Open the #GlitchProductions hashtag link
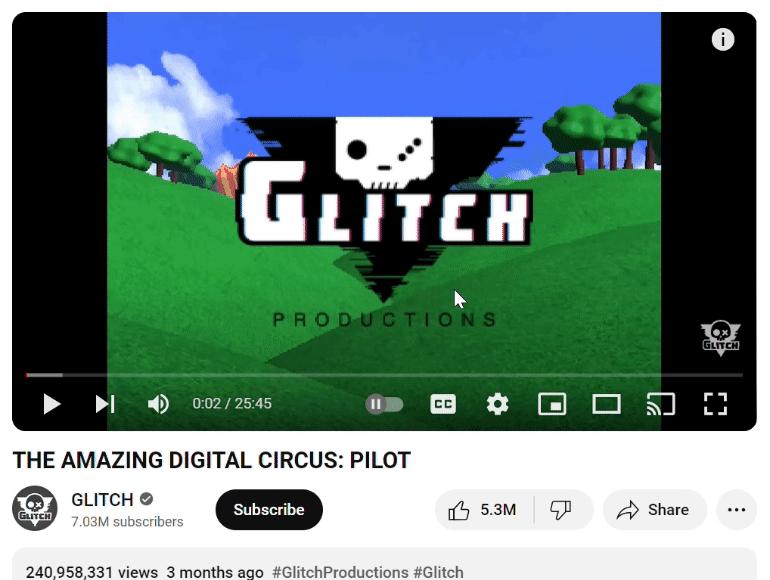Image resolution: width=770 pixels, height=580 pixels. (x=340, y=572)
